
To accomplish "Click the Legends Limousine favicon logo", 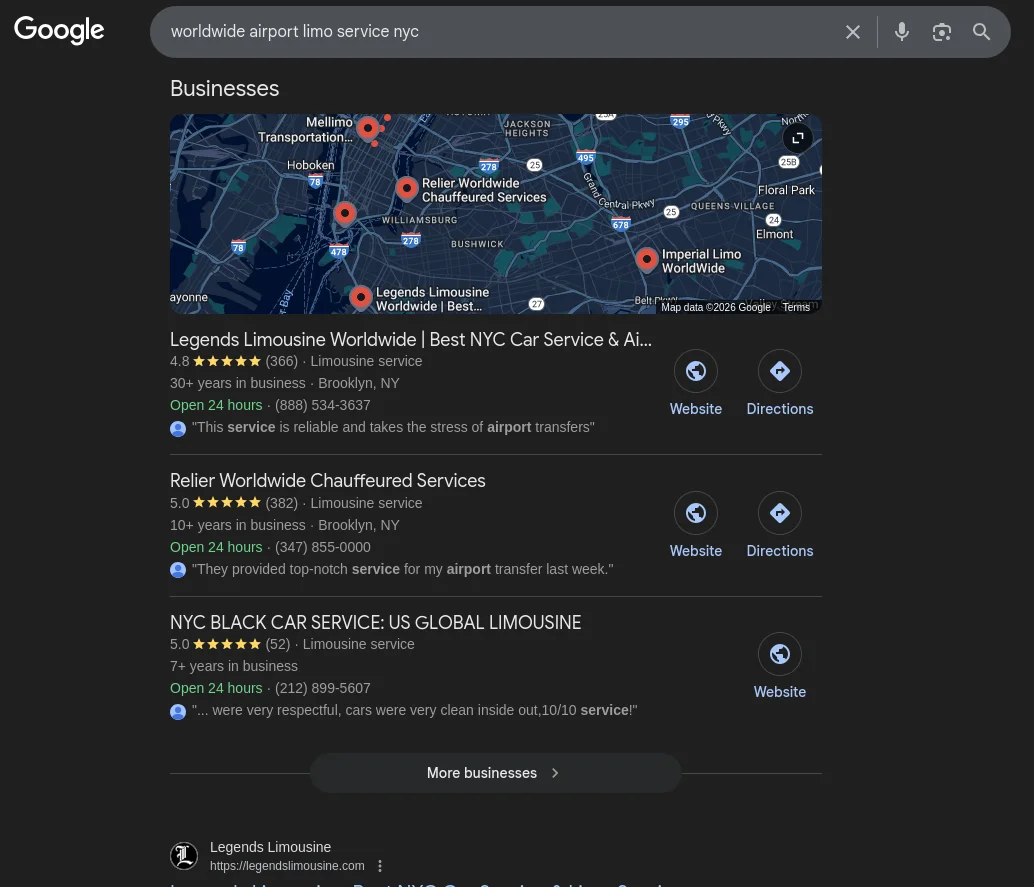I will (x=184, y=856).
